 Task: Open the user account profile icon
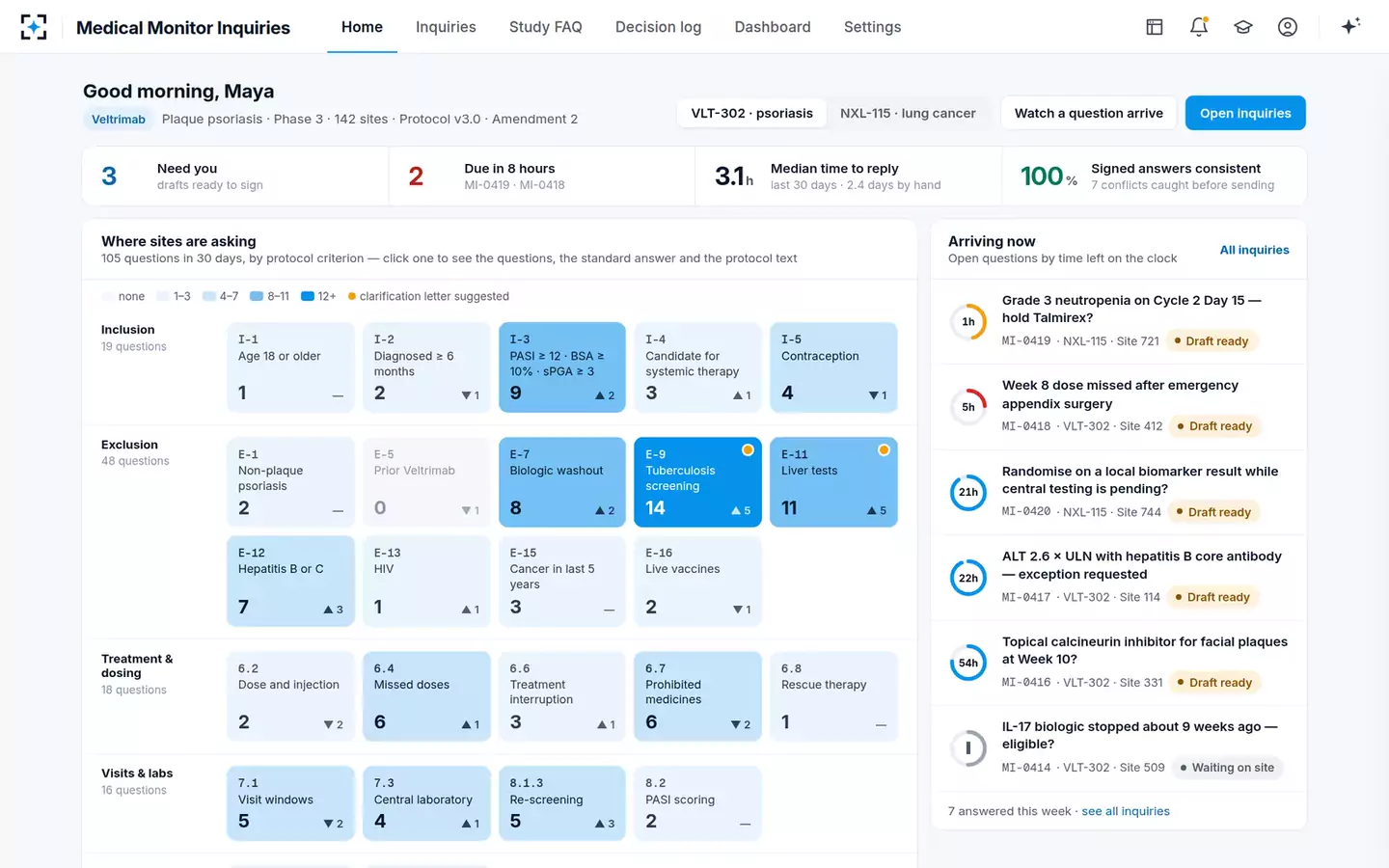pyautogui.click(x=1288, y=27)
